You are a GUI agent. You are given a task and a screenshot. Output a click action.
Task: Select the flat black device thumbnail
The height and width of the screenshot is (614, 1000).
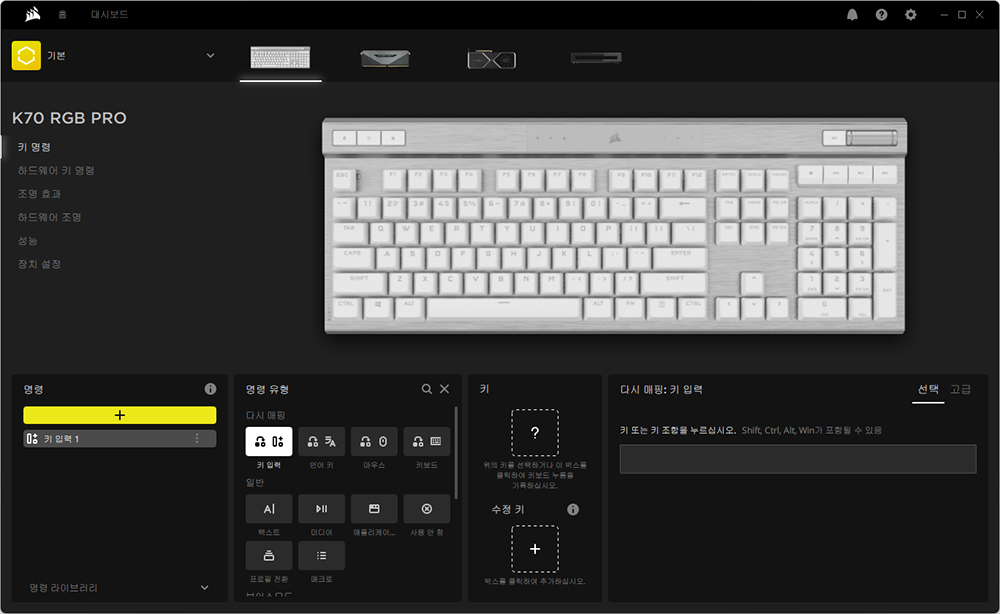pyautogui.click(x=596, y=58)
